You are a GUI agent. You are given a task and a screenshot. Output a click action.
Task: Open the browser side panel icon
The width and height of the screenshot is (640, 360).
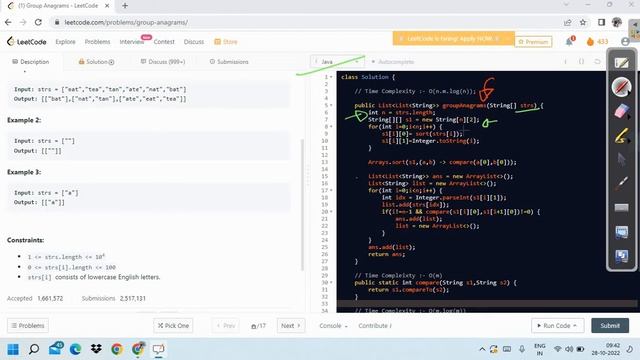click(601, 22)
